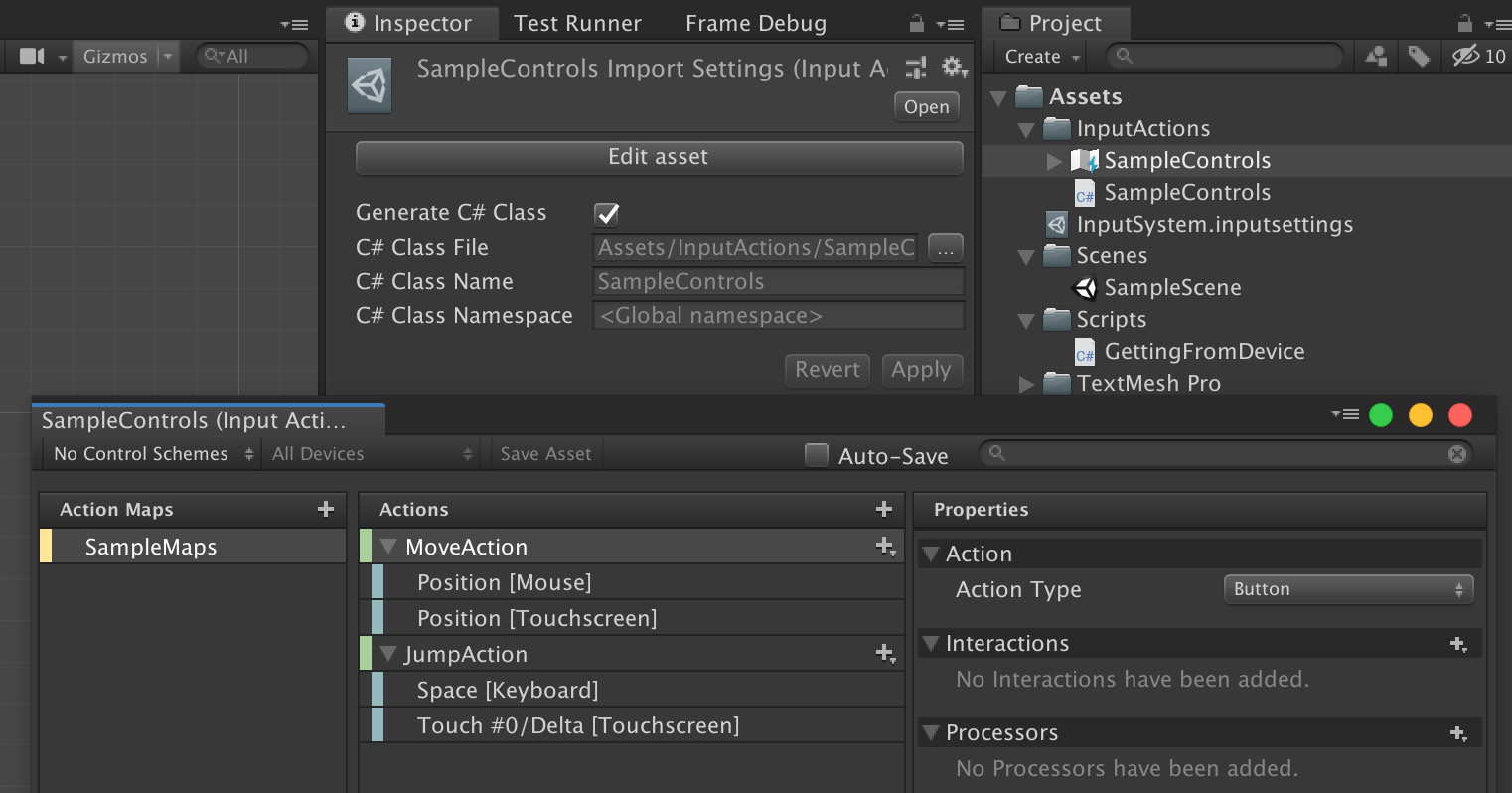Switch to the Frame Debug tab
1512x793 pixels.
point(756,23)
